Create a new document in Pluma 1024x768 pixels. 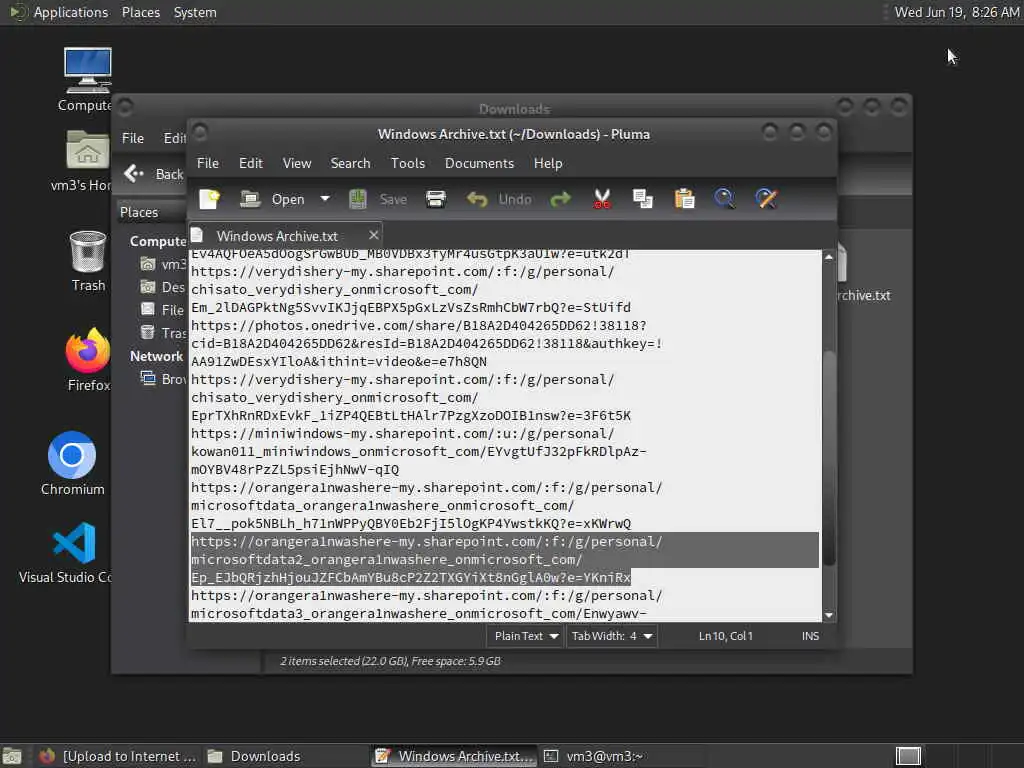coord(210,199)
